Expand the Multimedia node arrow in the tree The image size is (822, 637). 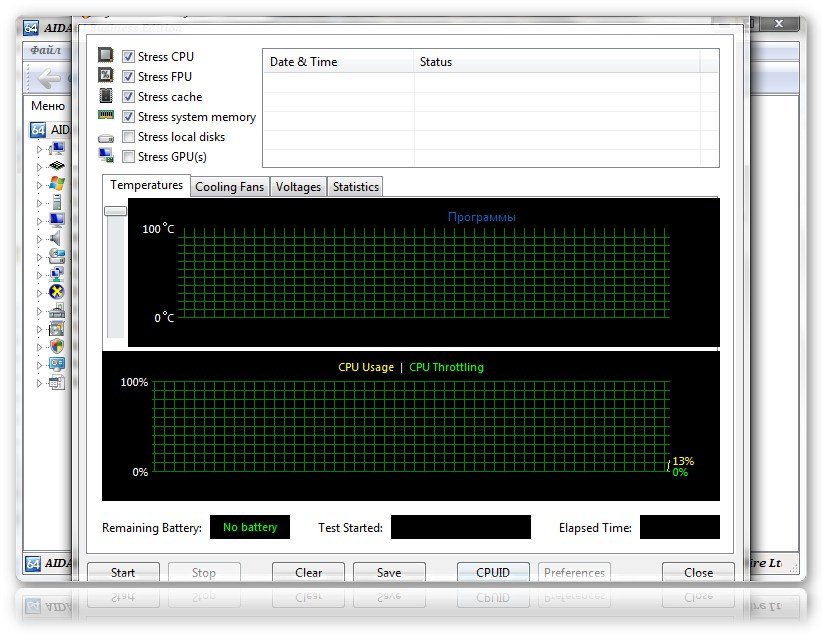pos(39,239)
